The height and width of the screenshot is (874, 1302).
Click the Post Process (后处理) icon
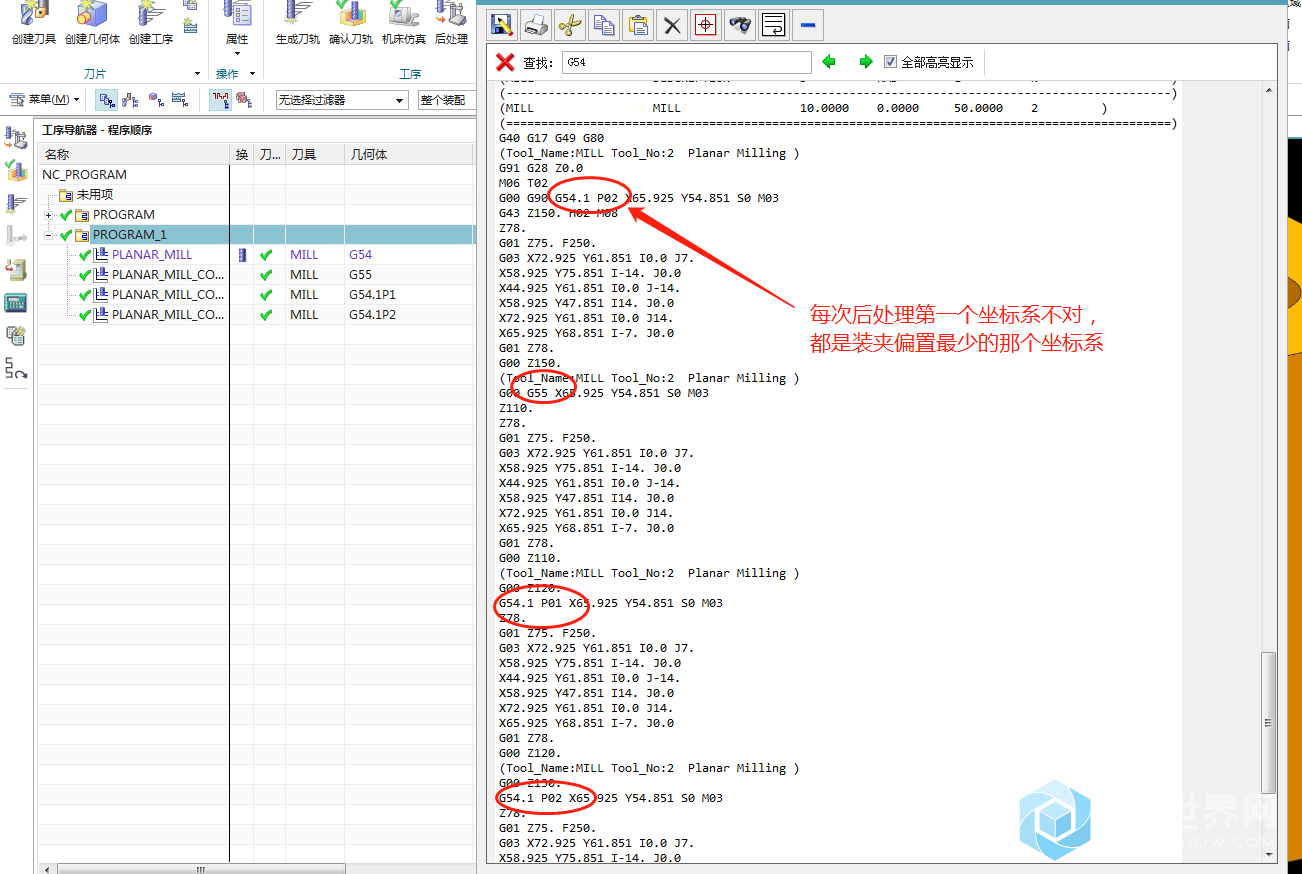(x=451, y=14)
